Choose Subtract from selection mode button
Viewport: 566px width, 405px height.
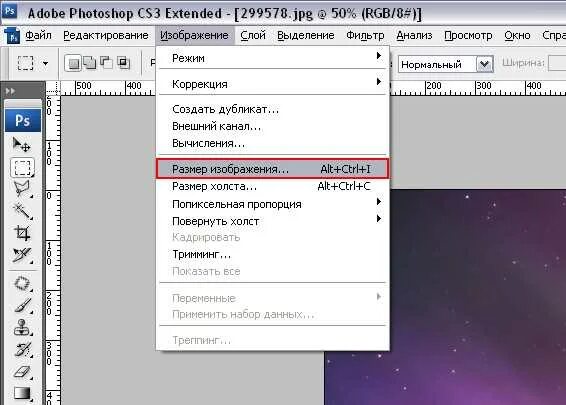click(x=106, y=63)
